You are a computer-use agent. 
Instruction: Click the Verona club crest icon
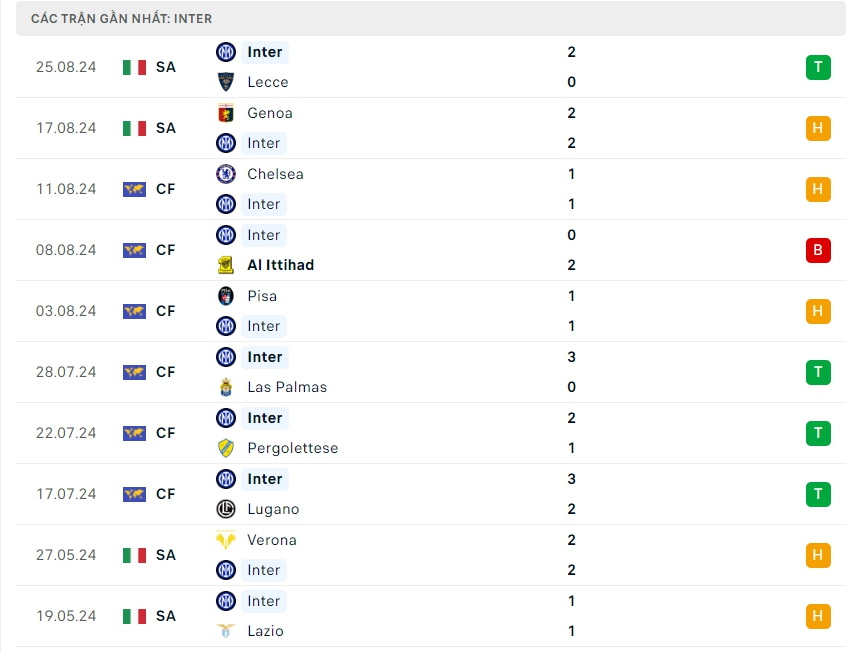(226, 540)
